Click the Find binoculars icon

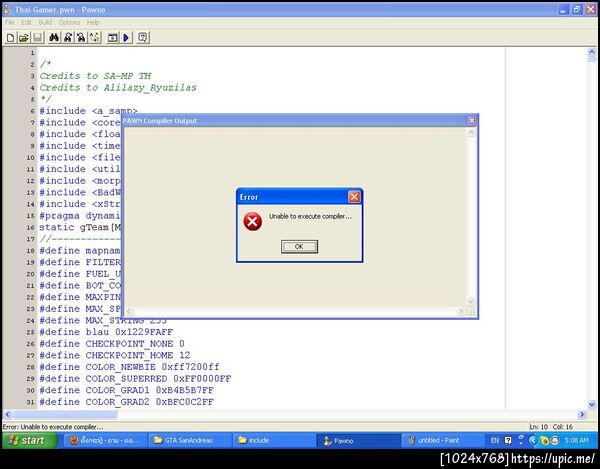[54, 37]
